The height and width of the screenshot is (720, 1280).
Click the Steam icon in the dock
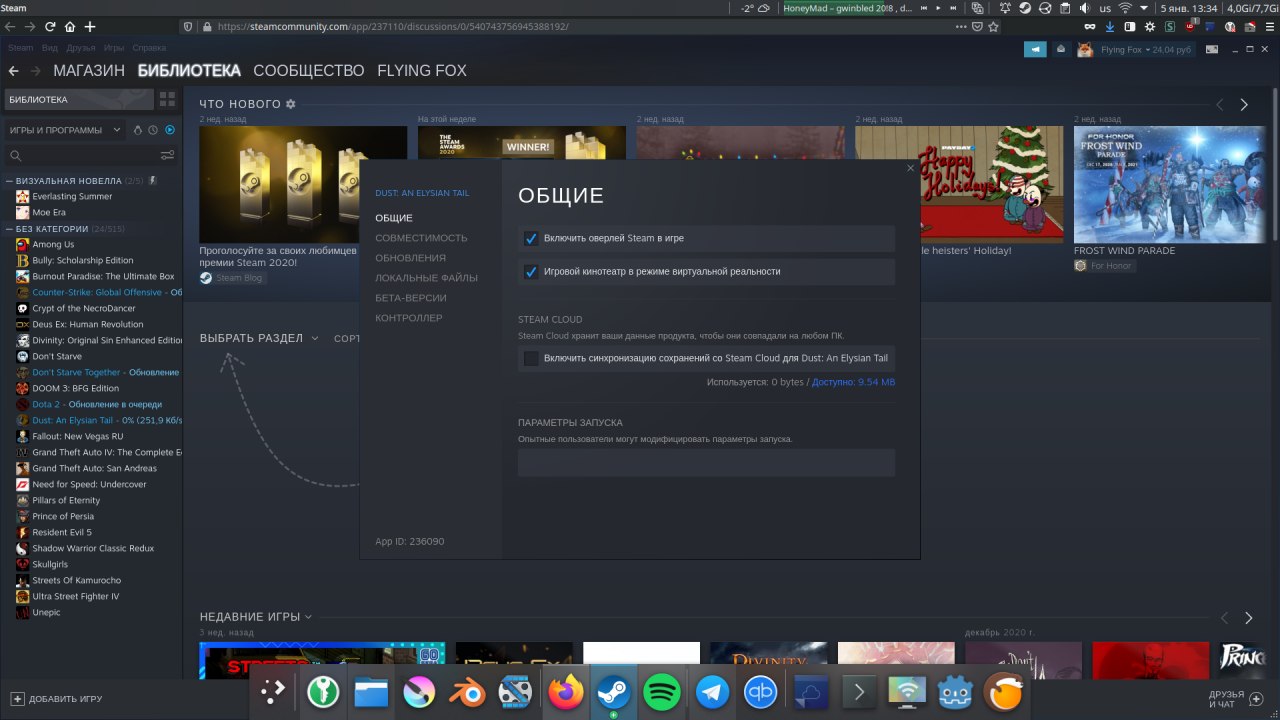click(613, 692)
